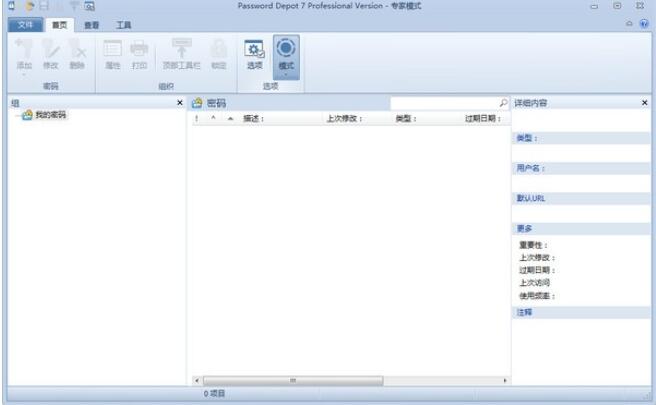Screen dimensions: 656x405
Task: Sort by the 类型 type column header
Action: 406,119
